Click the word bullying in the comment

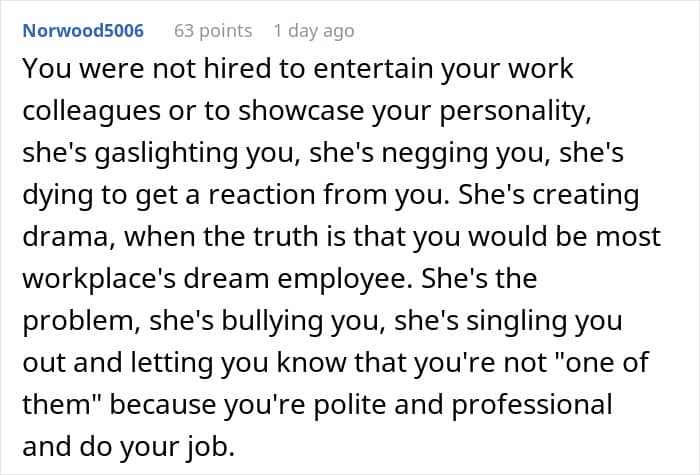[272, 321]
